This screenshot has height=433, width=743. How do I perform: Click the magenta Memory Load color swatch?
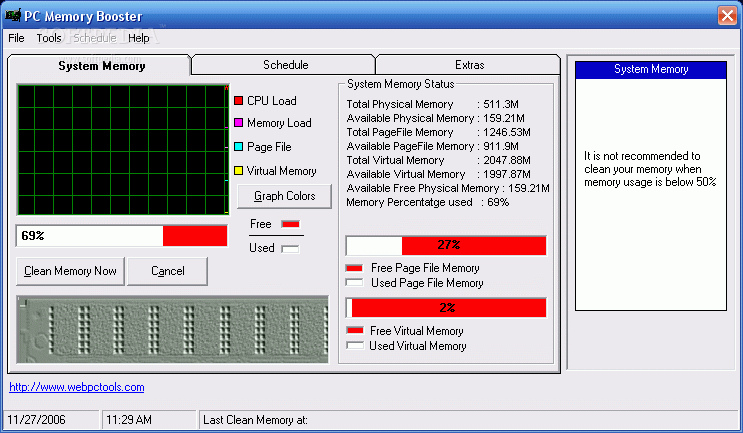(238, 123)
